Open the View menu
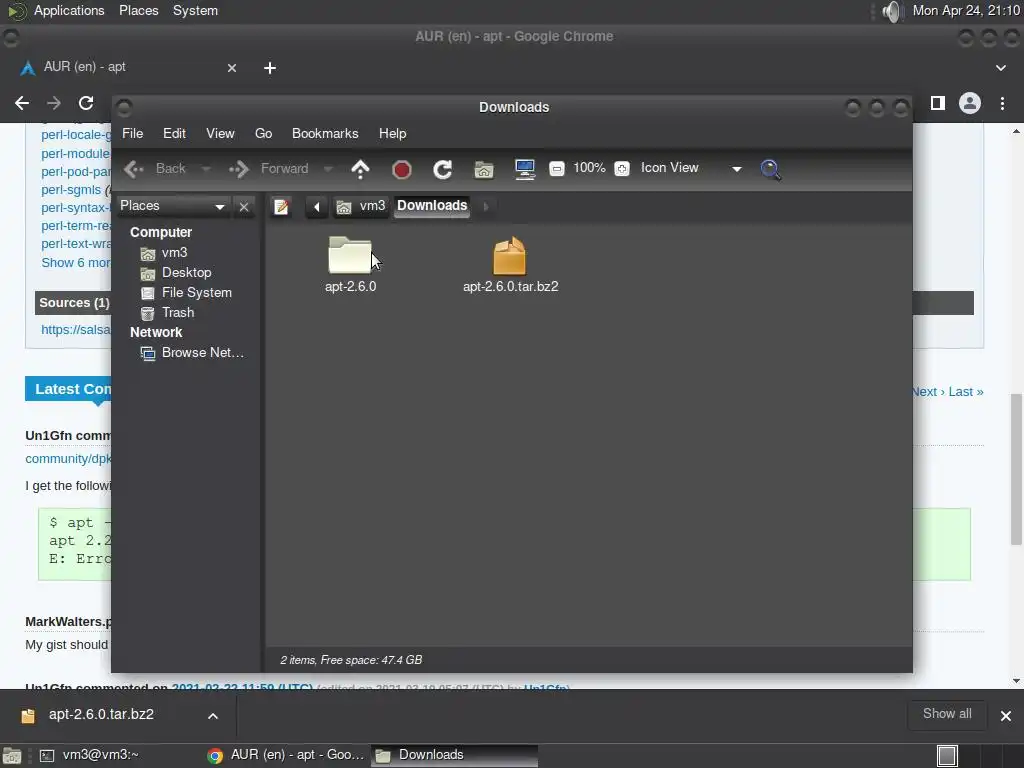This screenshot has width=1024, height=768. pyautogui.click(x=220, y=133)
